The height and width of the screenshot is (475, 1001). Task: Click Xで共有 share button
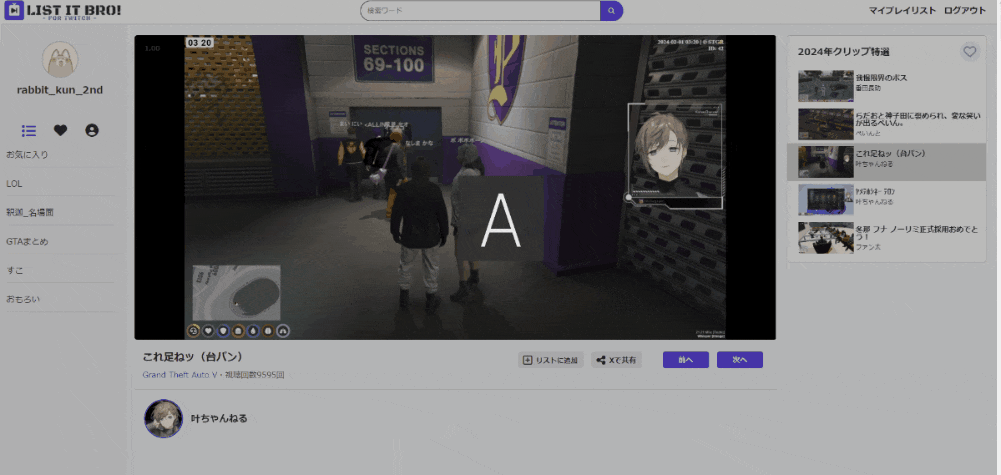click(x=616, y=360)
